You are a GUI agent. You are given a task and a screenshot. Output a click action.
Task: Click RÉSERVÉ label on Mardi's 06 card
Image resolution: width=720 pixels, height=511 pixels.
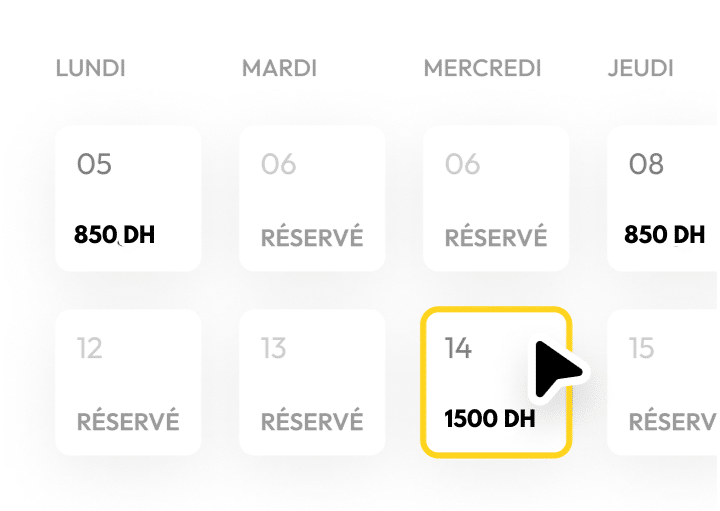tap(312, 238)
